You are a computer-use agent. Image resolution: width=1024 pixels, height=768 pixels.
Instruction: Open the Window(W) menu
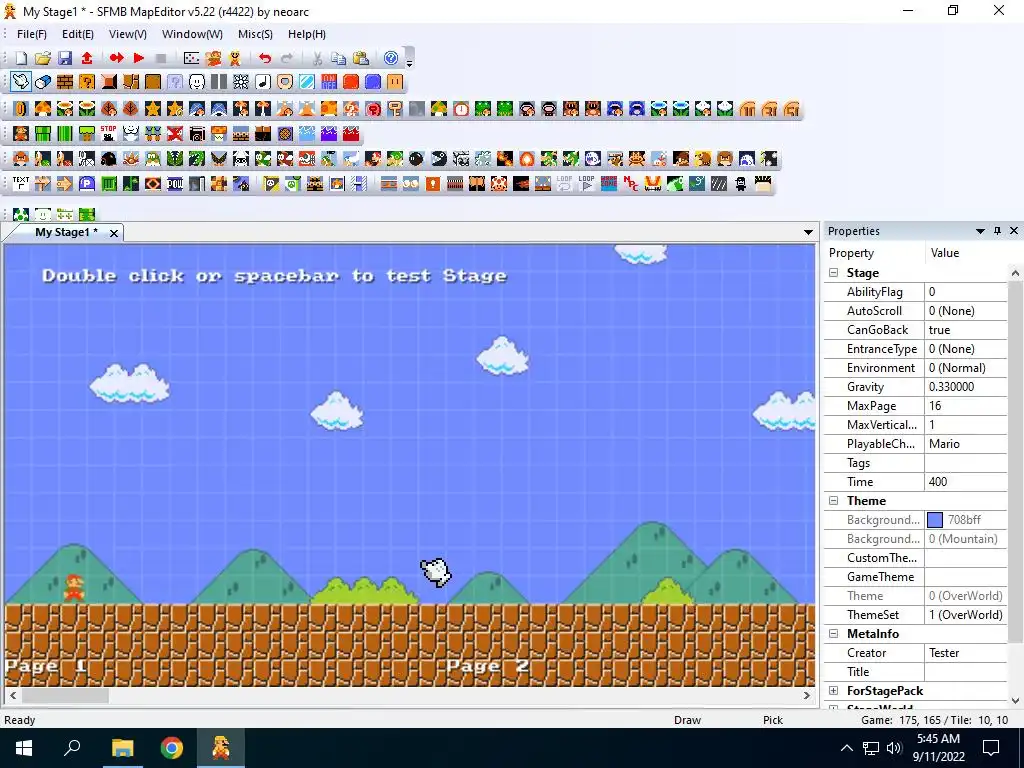[x=192, y=34]
